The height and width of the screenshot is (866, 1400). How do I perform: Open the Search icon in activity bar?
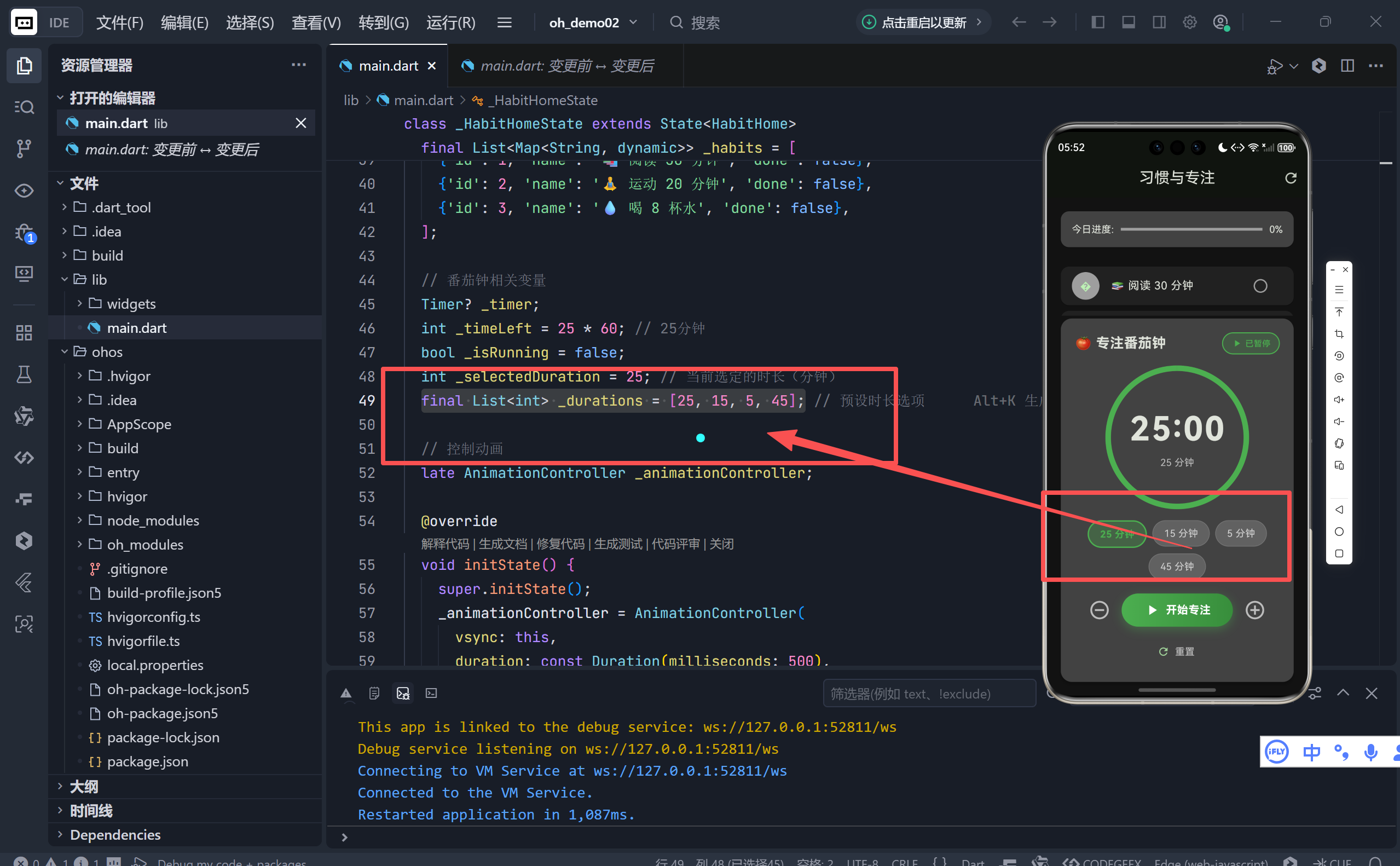[24, 107]
